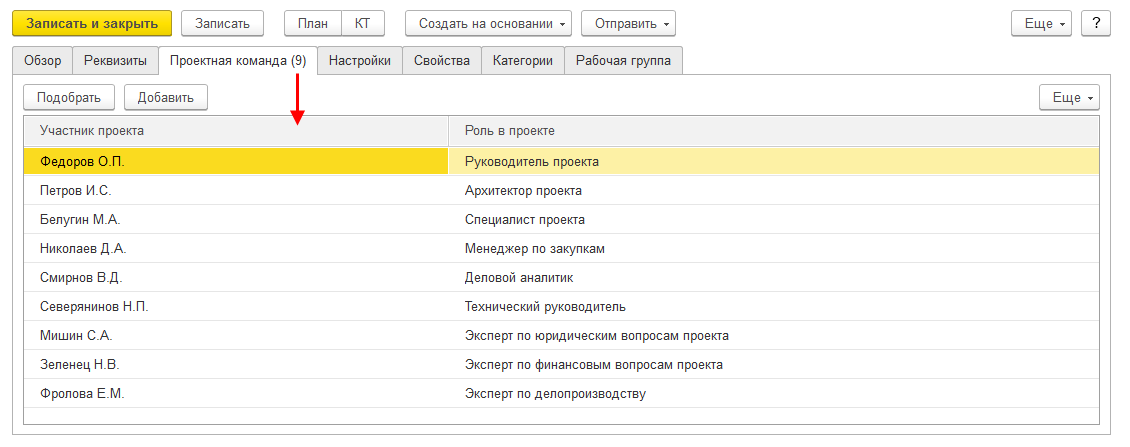Viewport: 1130px width, 447px height.
Task: Click 'Добавить' to add a participant
Action: (165, 97)
